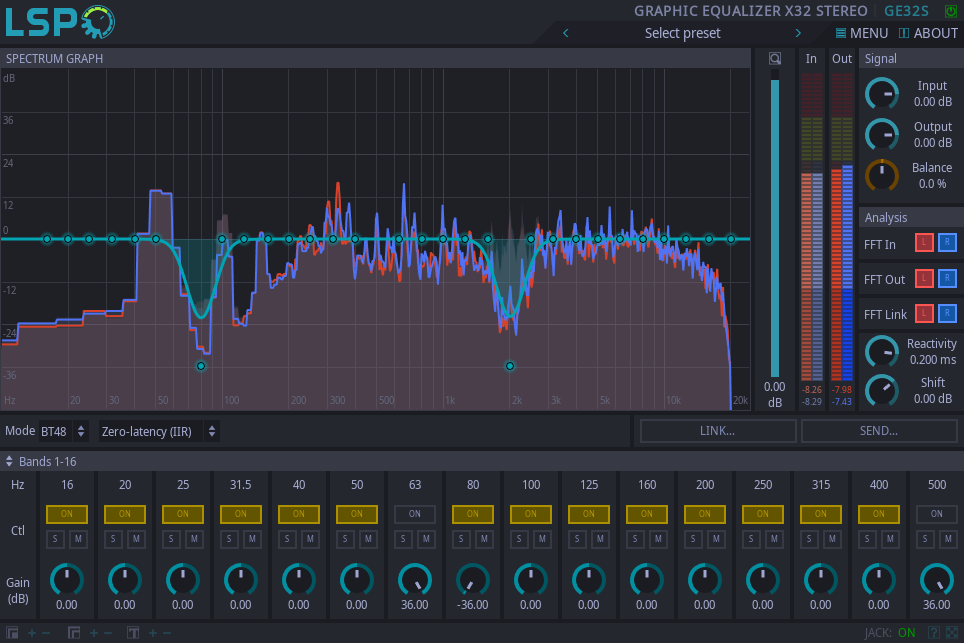Click the LINK... button
This screenshot has width=964, height=643.
(718, 431)
